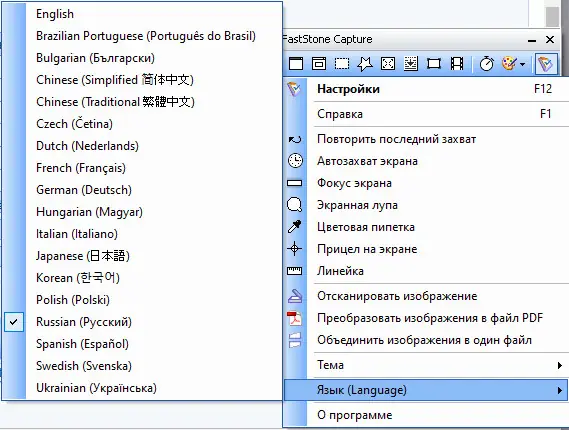Choose Повторить последний захват
Viewport: 569px width, 430px height.
point(426,139)
